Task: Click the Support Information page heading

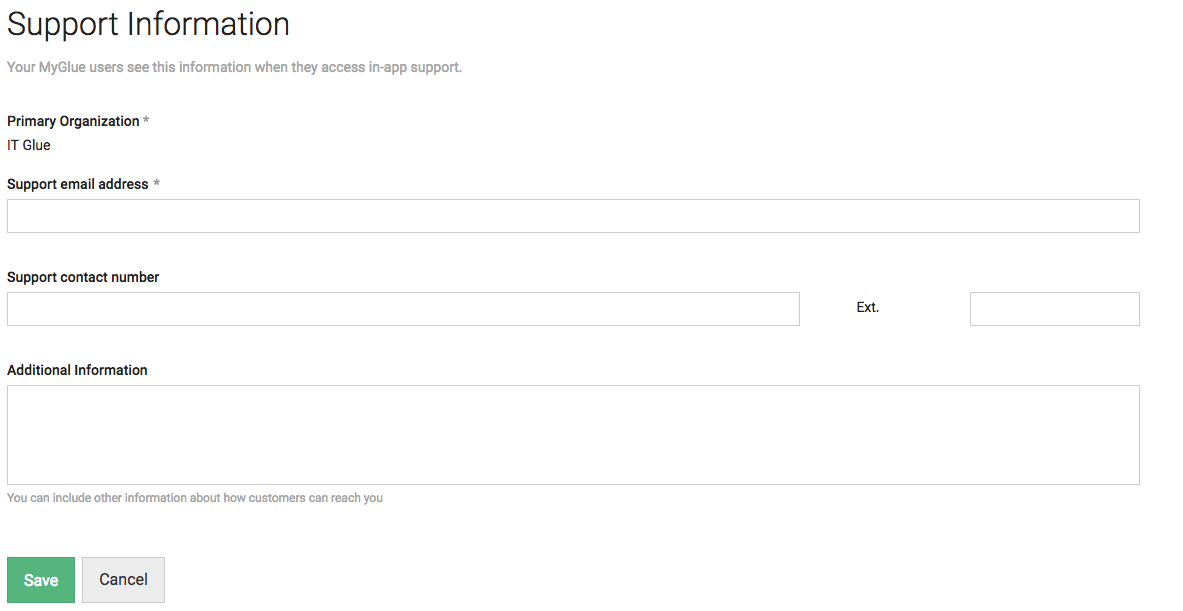Action: (148, 24)
